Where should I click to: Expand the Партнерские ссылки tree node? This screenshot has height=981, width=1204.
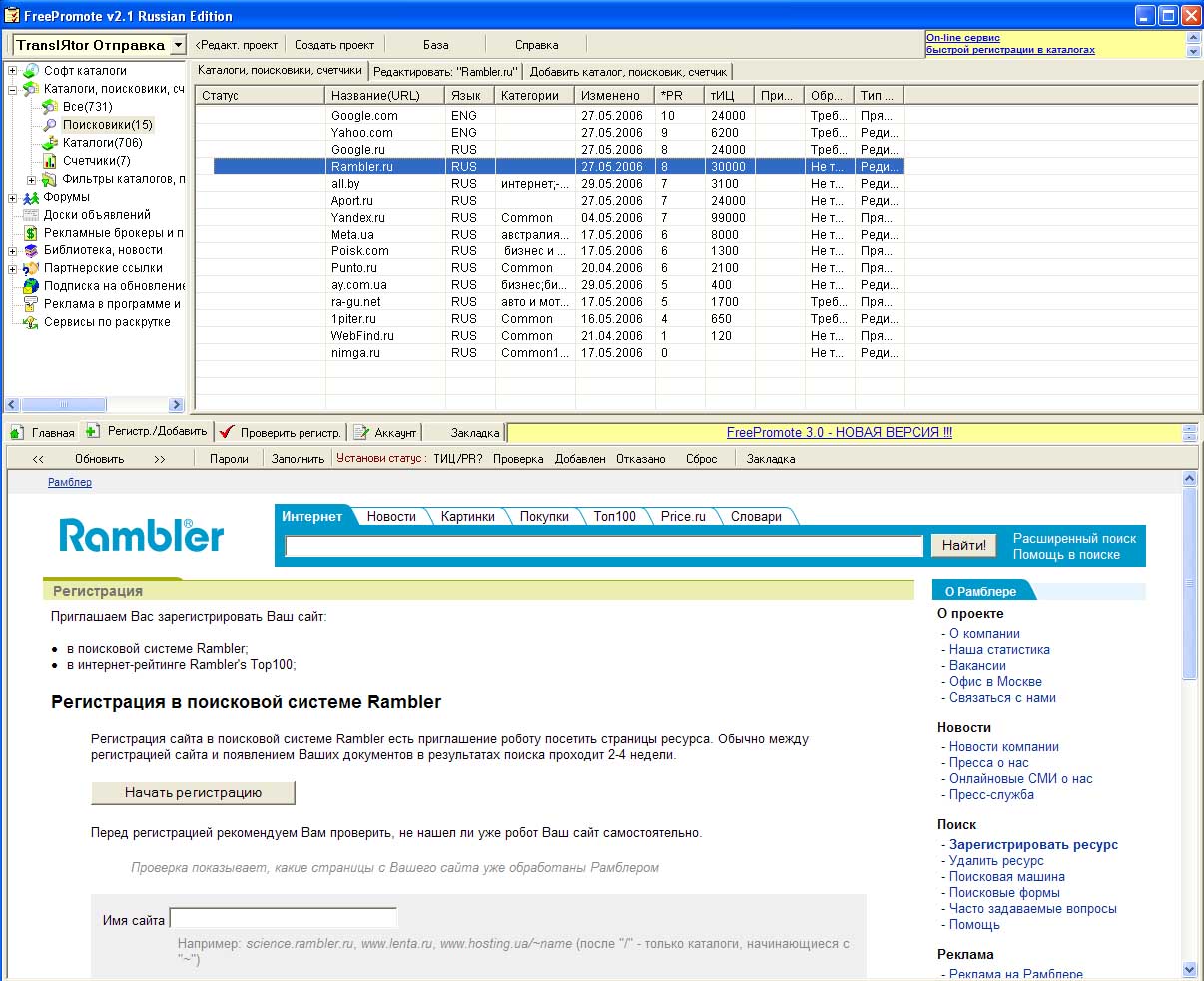[x=13, y=269]
